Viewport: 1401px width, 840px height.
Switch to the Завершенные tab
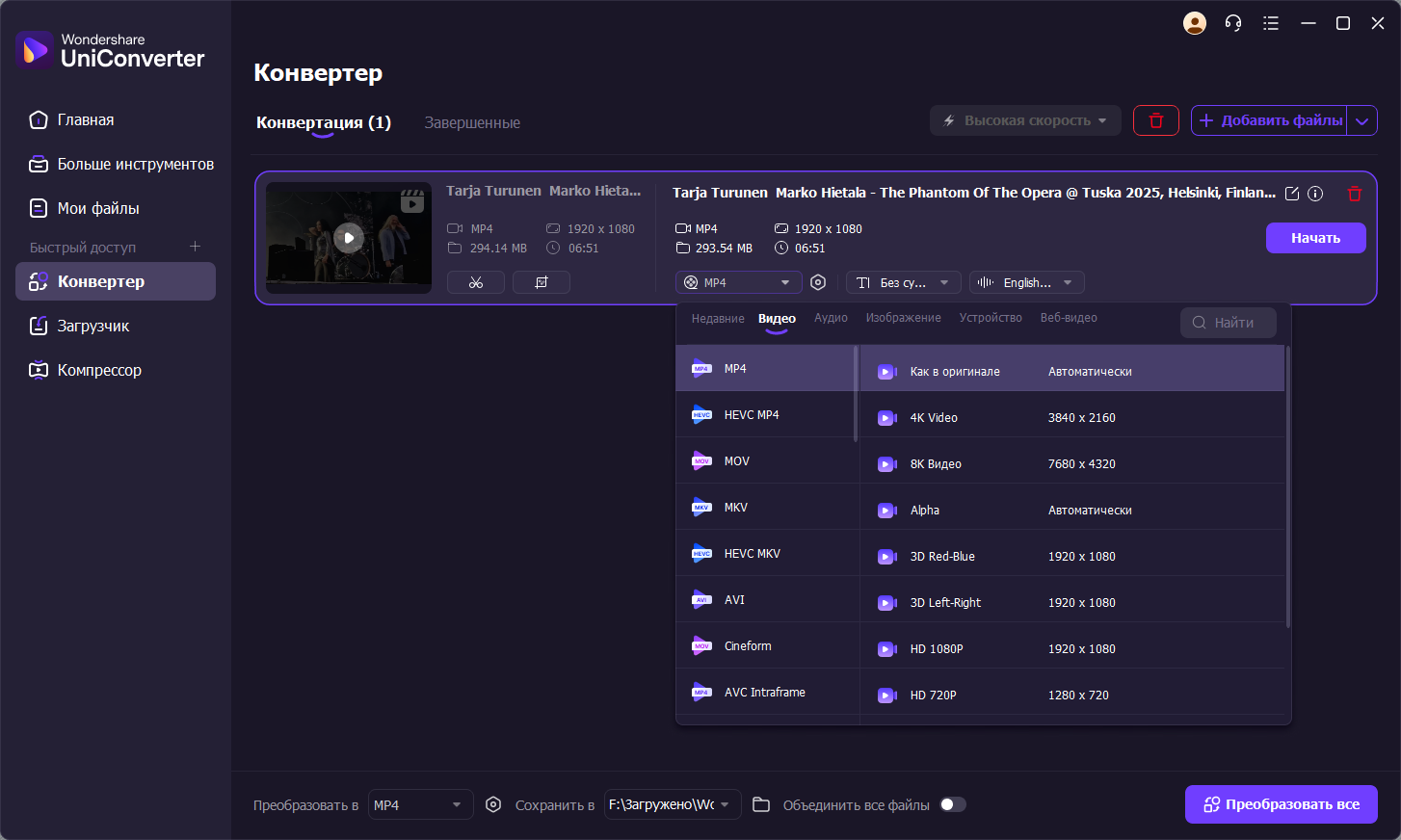pos(472,123)
